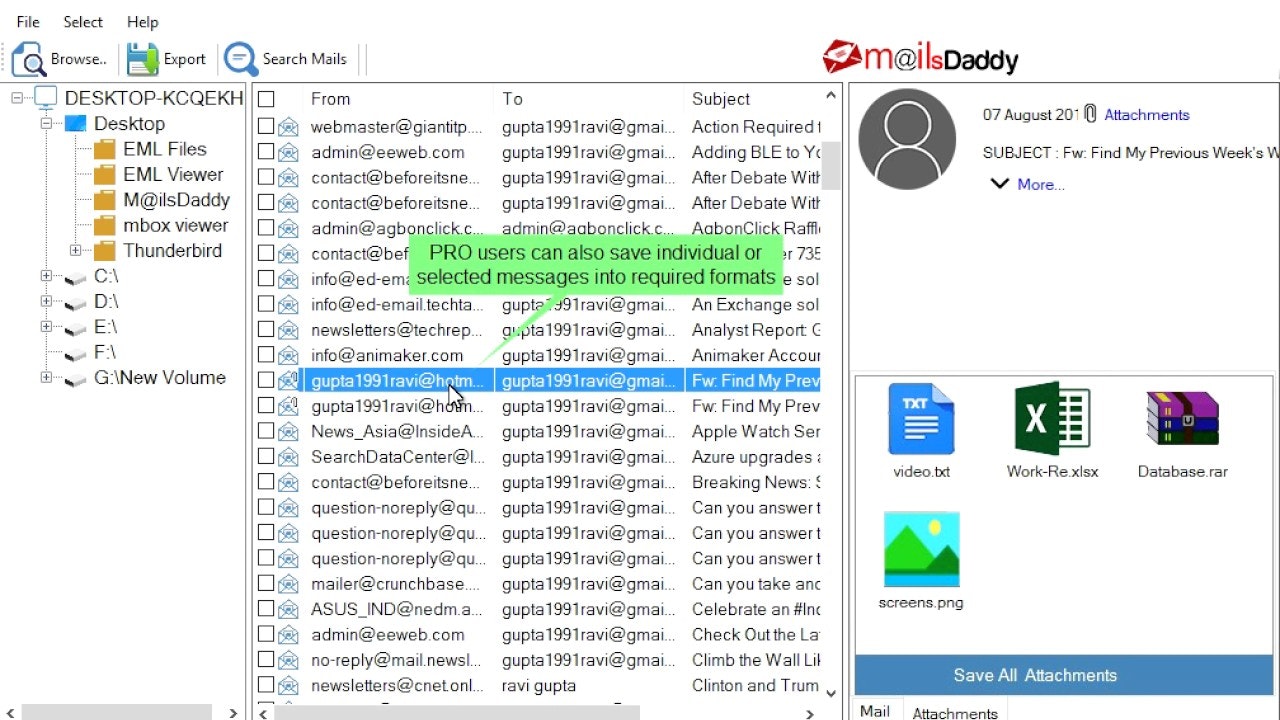Check the select-all checkbox in the list header
This screenshot has height=720, width=1280.
[x=264, y=98]
